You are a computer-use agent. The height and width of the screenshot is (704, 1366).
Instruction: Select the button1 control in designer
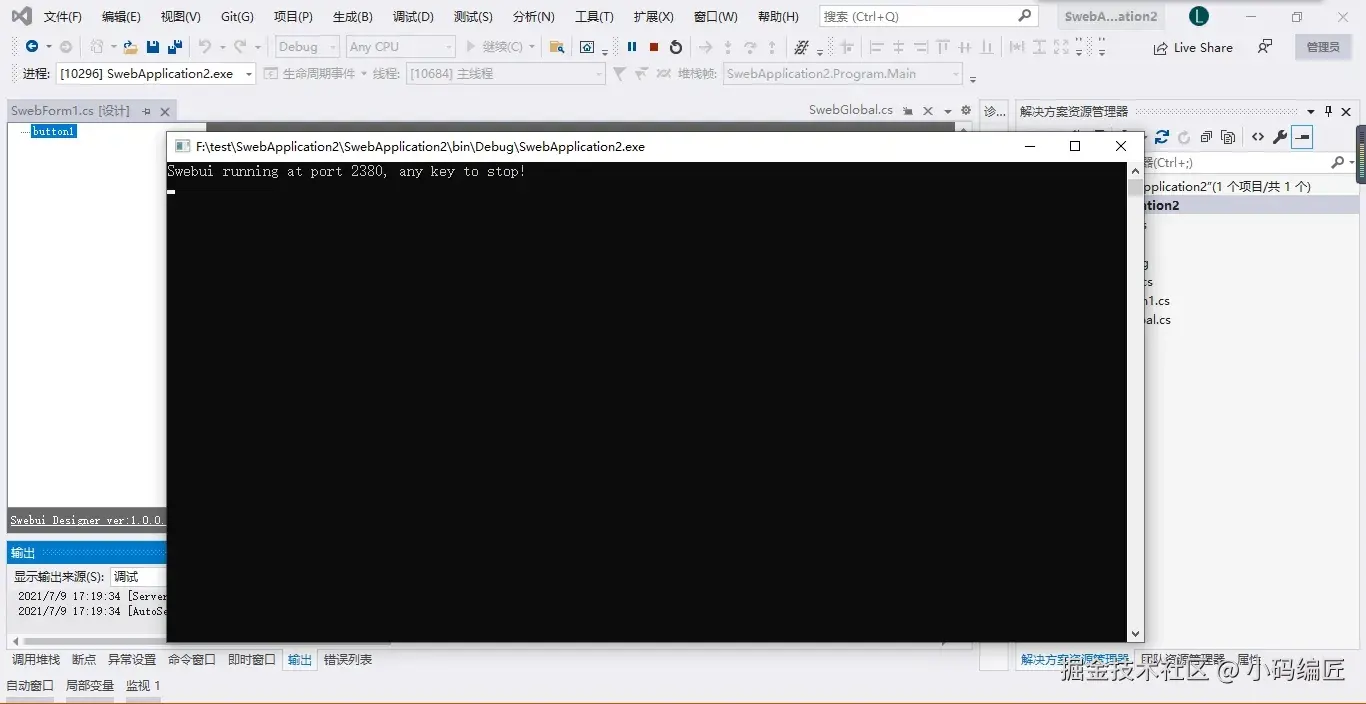pyautogui.click(x=53, y=131)
